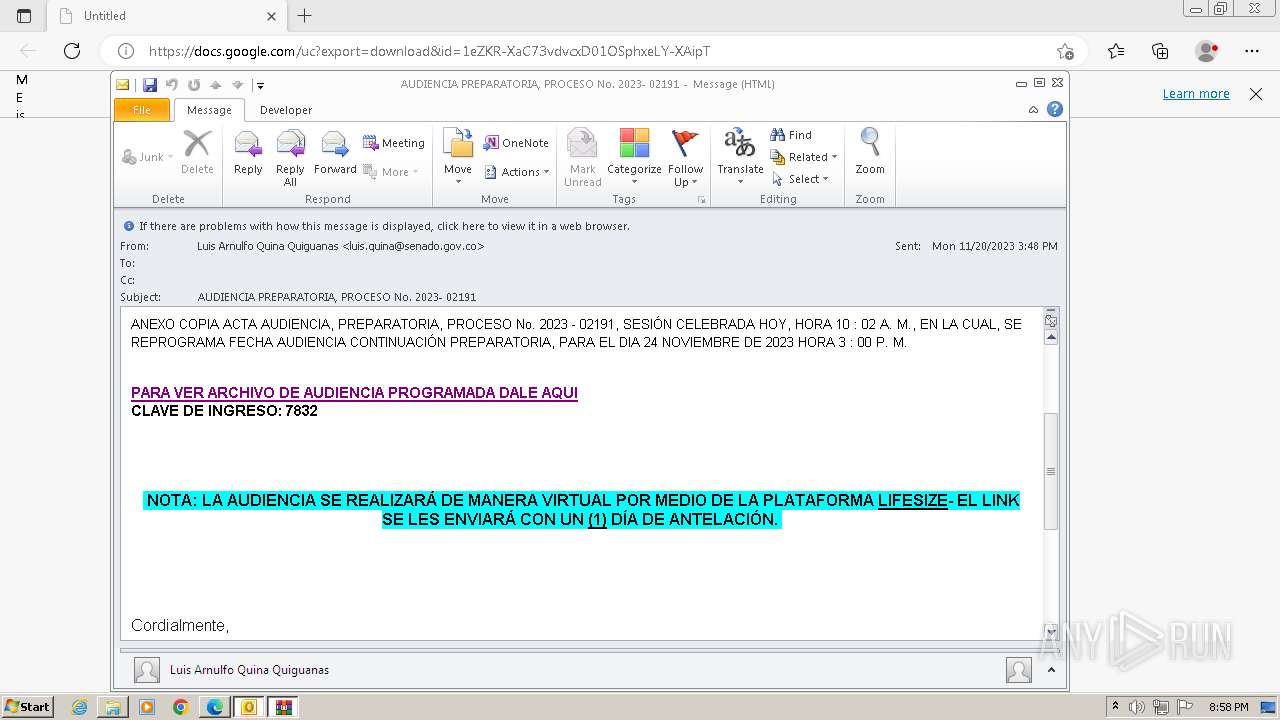Click the info bar to view in browser
The height and width of the screenshot is (720, 1280).
point(384,226)
